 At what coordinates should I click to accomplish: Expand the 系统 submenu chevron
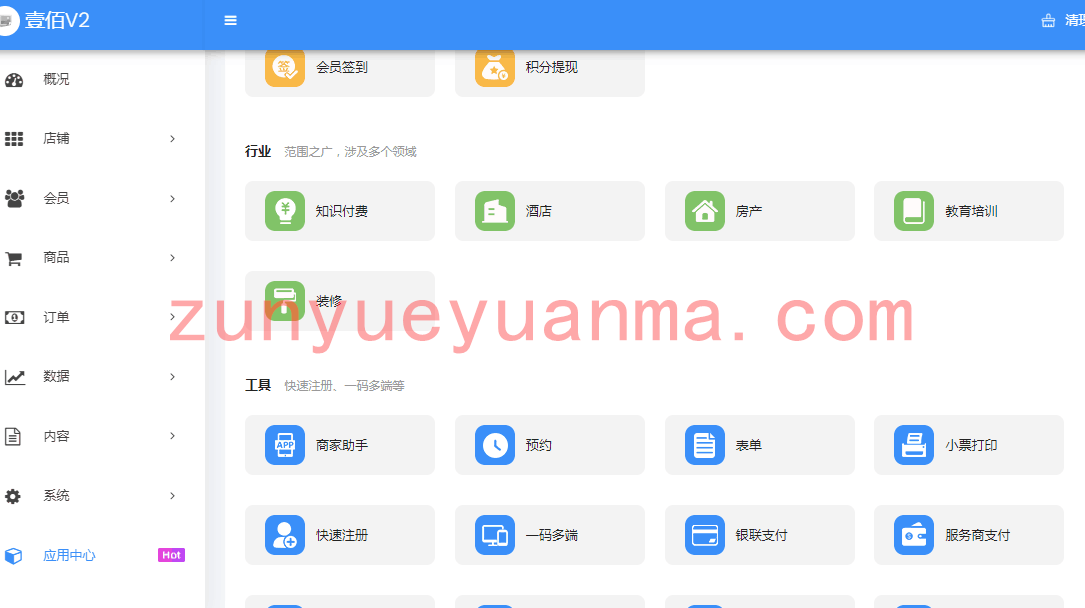pyautogui.click(x=172, y=496)
